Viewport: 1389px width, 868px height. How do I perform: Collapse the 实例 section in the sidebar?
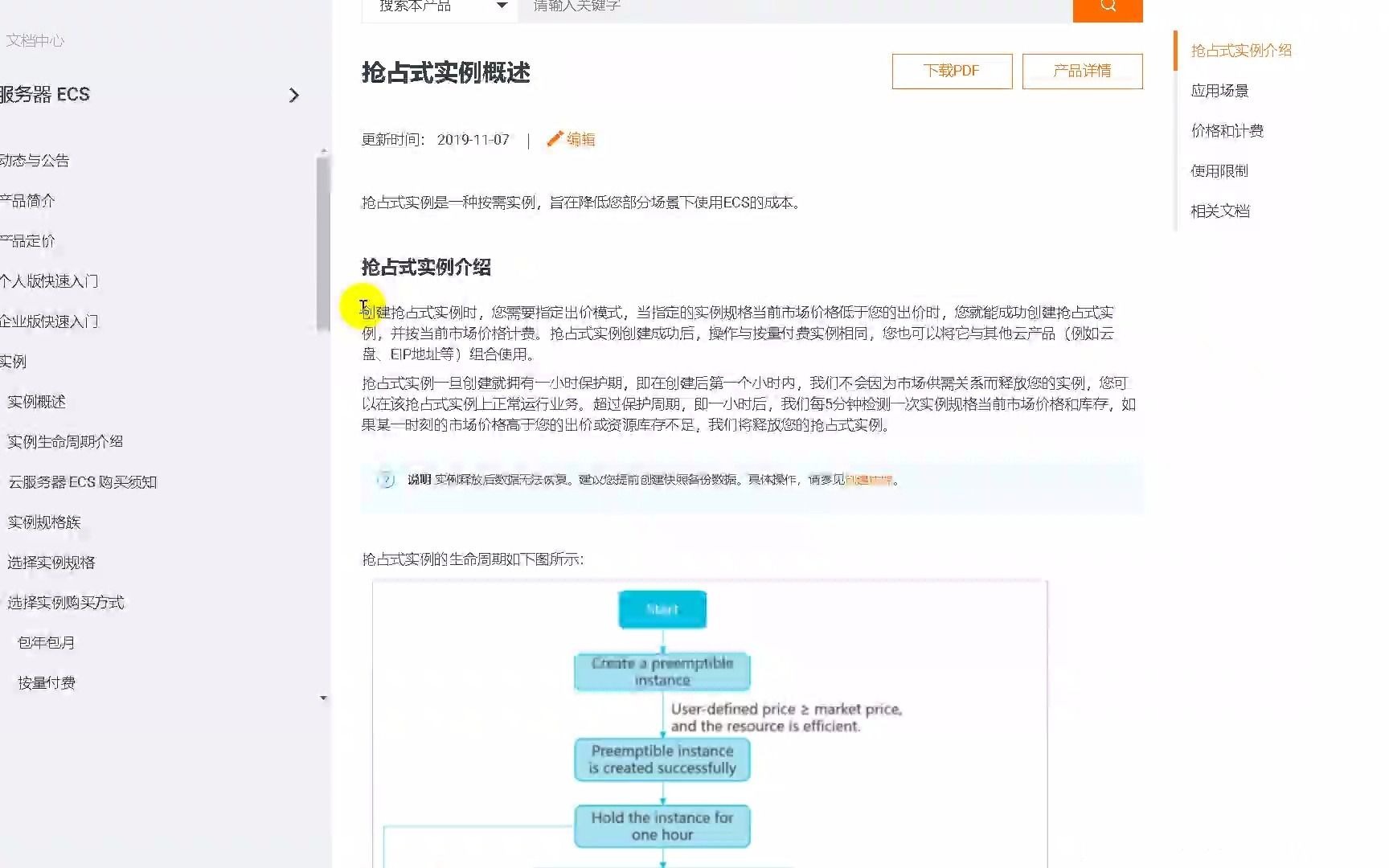tap(13, 361)
